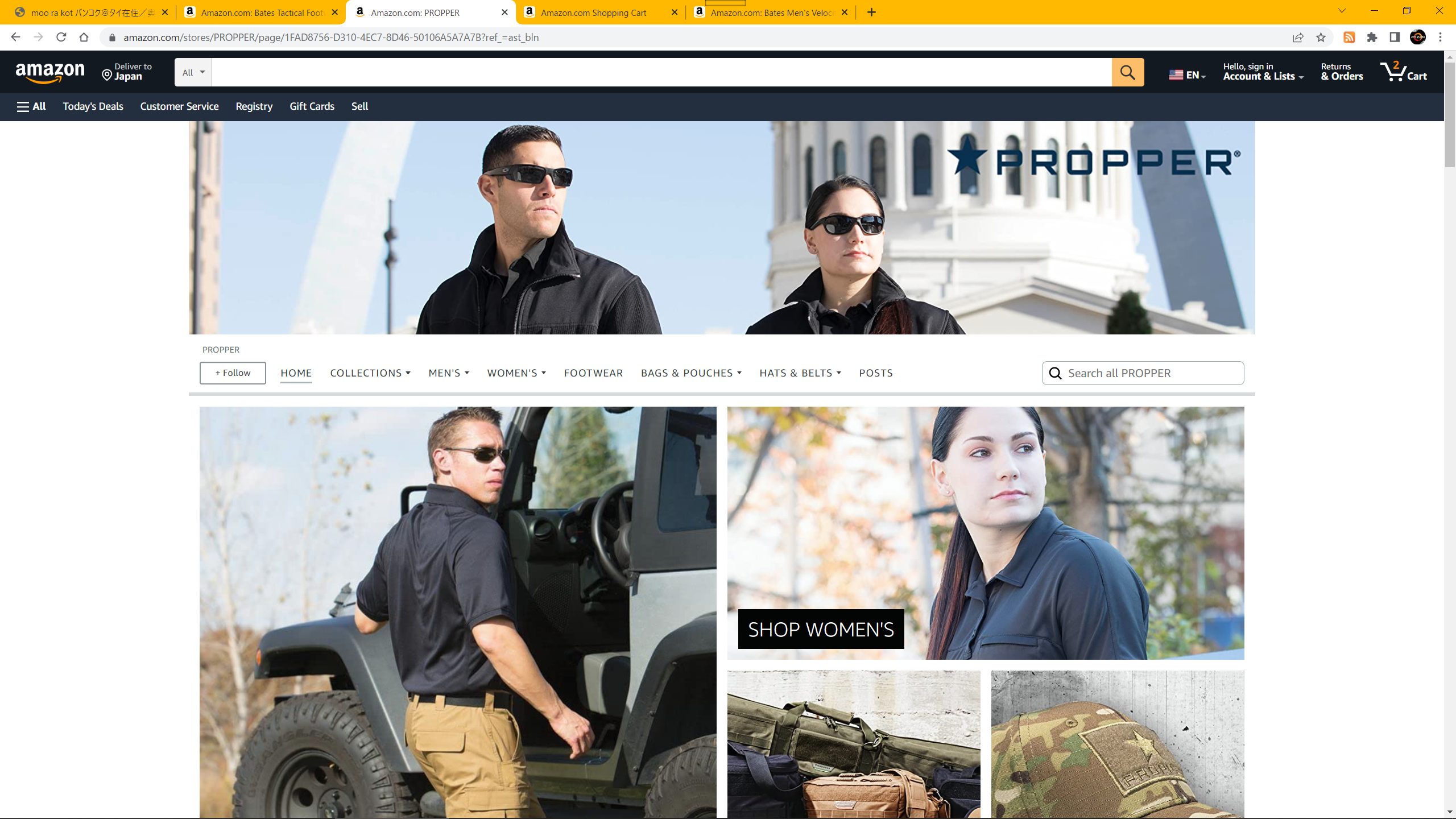Close the Amazon Shopping Cart tab
Image resolution: width=1456 pixels, height=819 pixels.
[x=675, y=12]
